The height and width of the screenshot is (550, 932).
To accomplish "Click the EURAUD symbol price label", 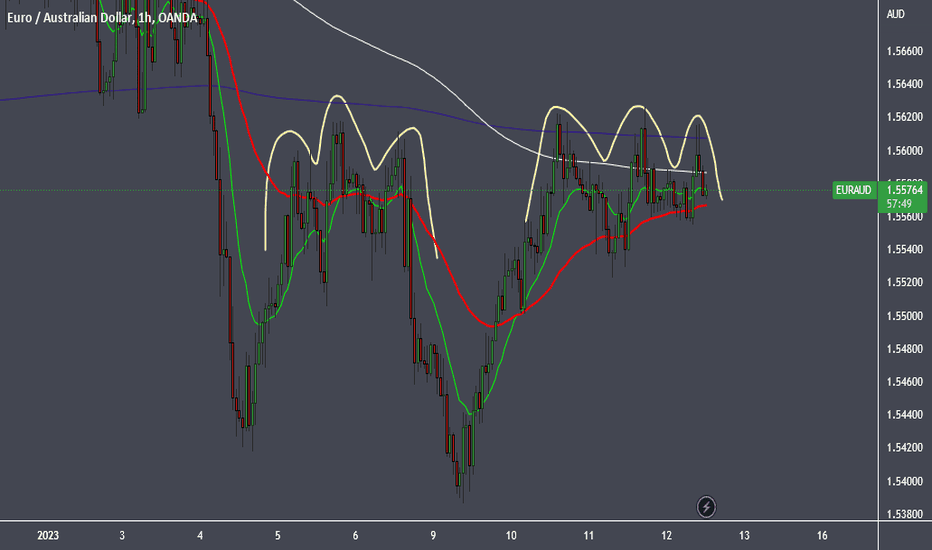I will pos(854,190).
